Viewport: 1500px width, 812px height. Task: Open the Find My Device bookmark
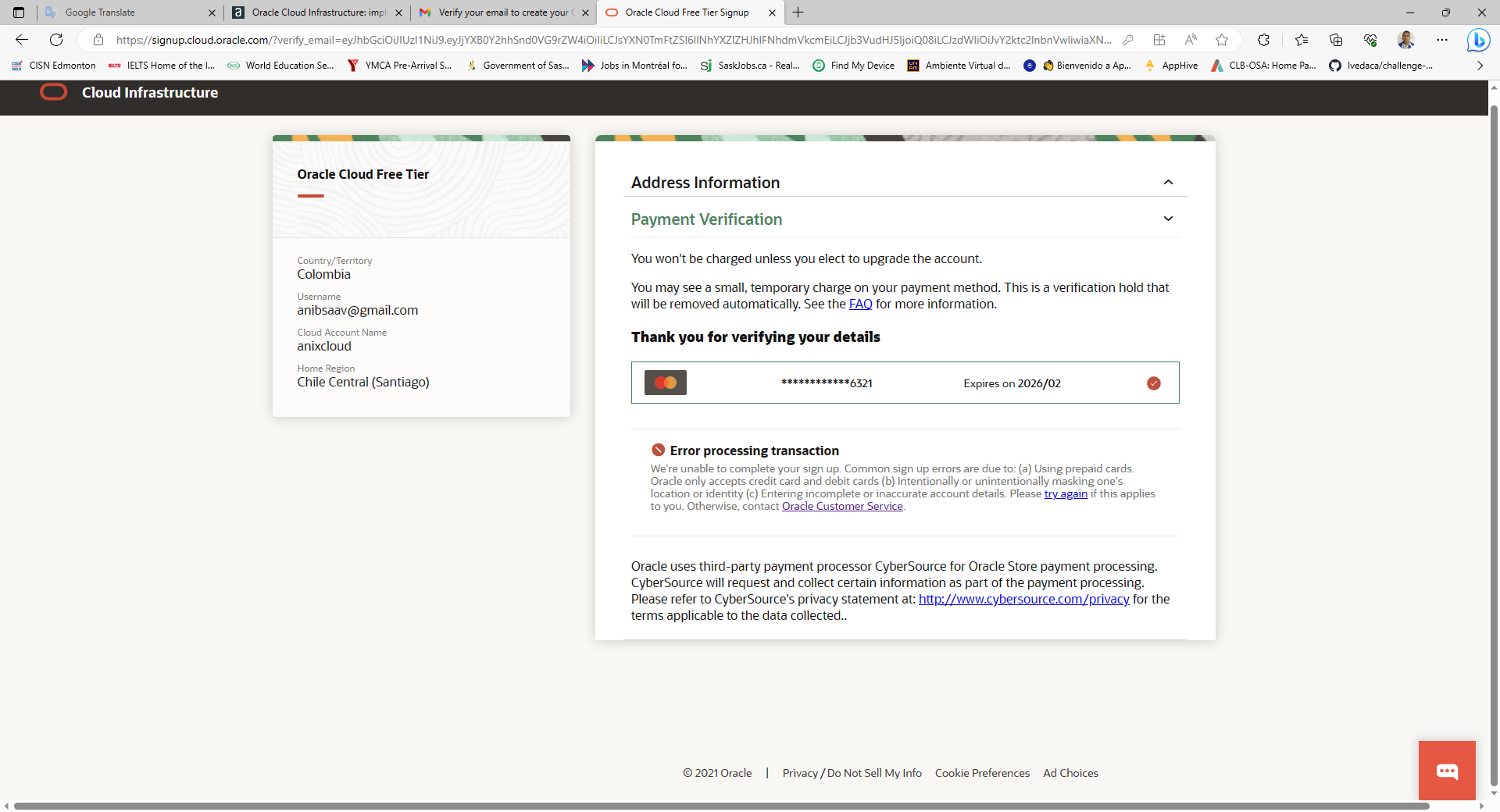tap(854, 66)
